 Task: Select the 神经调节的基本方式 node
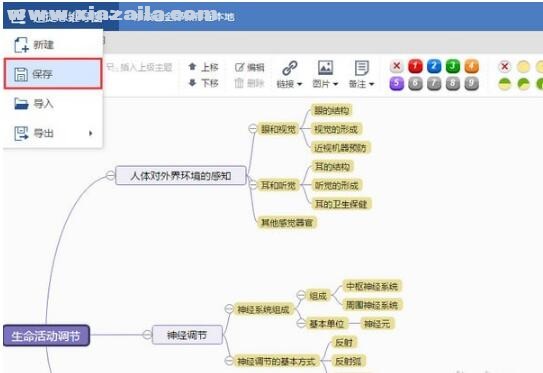point(276,361)
